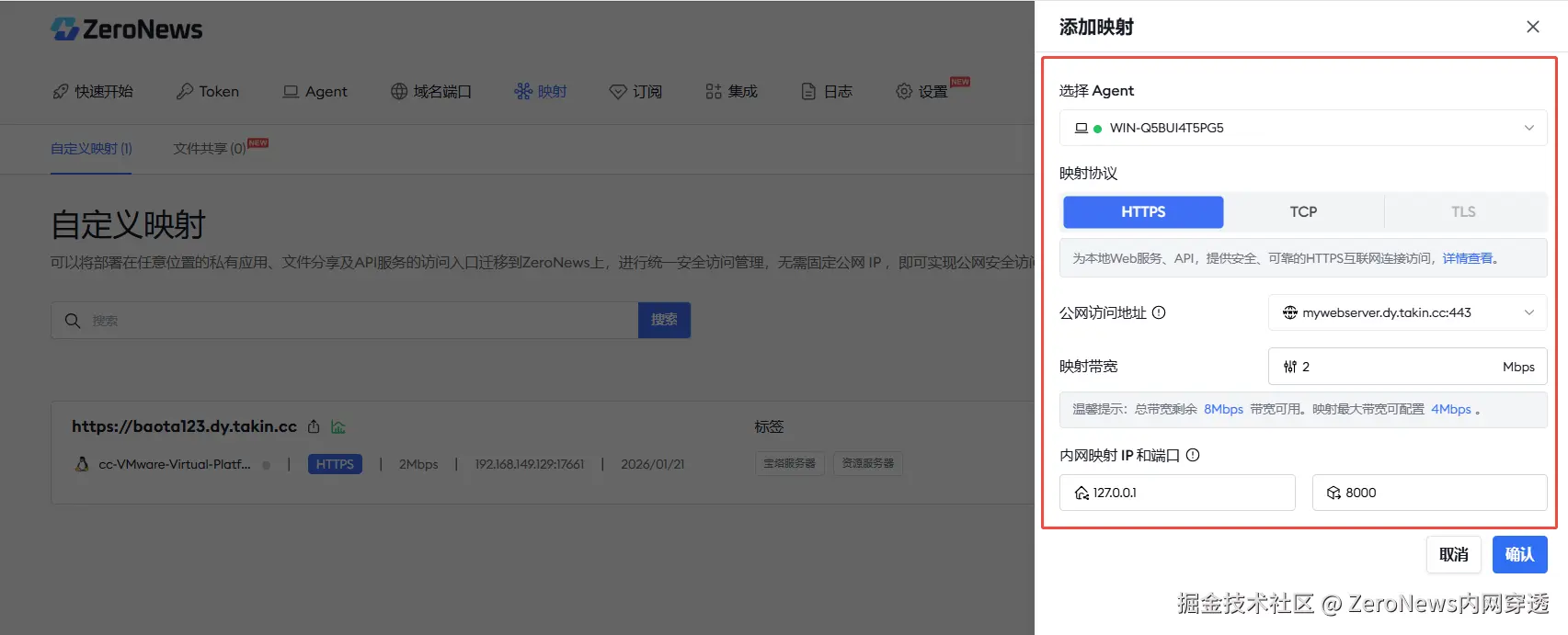Viewport: 1568px width, 635px height.
Task: Click the 2Mbps bandwidth value in row
Action: click(418, 464)
